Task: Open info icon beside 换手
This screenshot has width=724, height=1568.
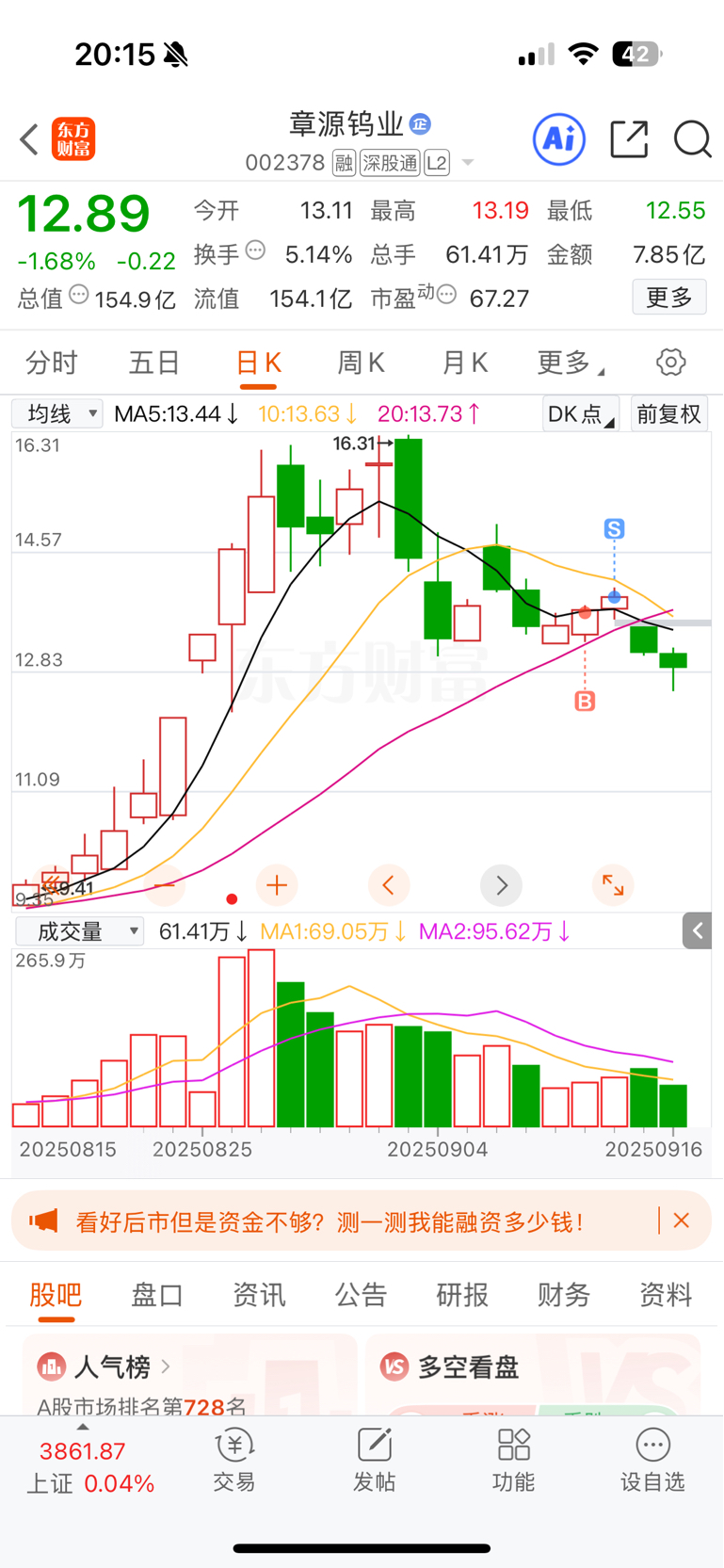Action: coord(255,251)
